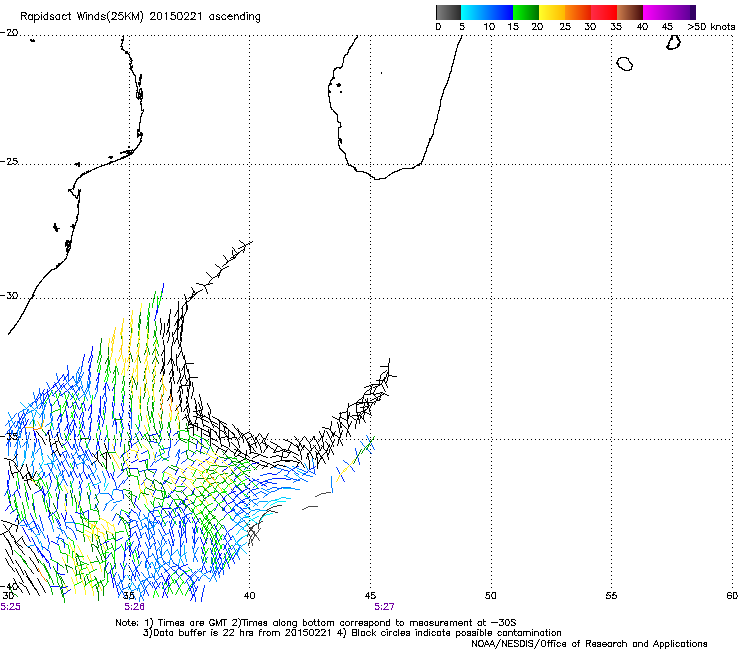Click the cyan 5-10 knots legend segment
This screenshot has width=740, height=650.
(x=474, y=12)
